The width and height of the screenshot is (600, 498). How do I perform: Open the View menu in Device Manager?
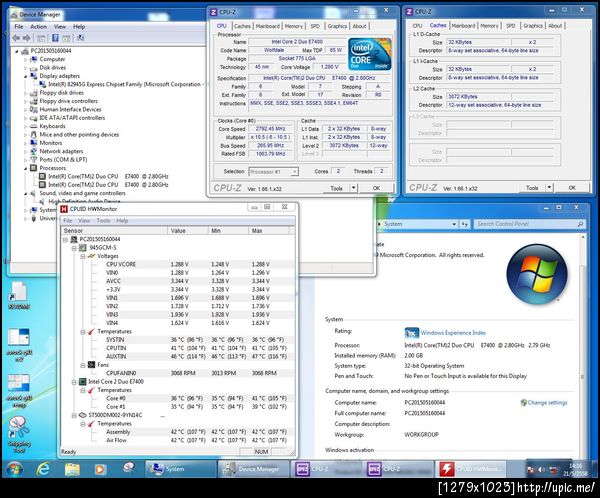60,26
